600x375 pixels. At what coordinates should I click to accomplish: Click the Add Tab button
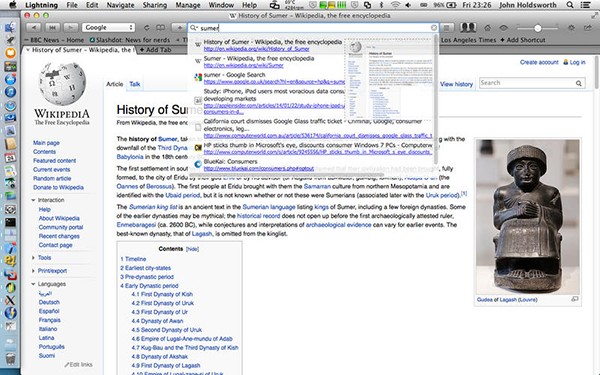[x=155, y=50]
